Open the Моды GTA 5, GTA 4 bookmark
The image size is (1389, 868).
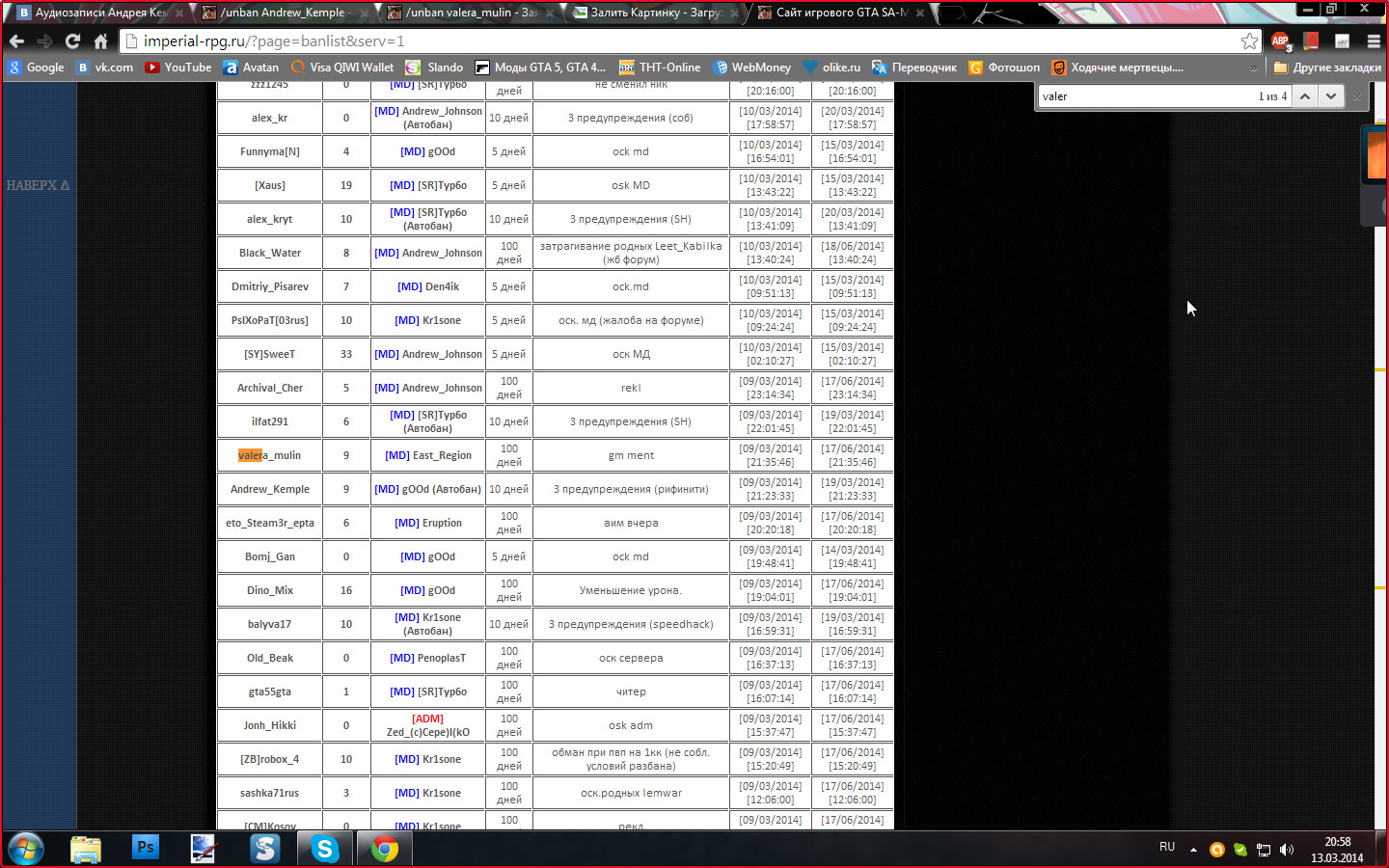tap(540, 68)
